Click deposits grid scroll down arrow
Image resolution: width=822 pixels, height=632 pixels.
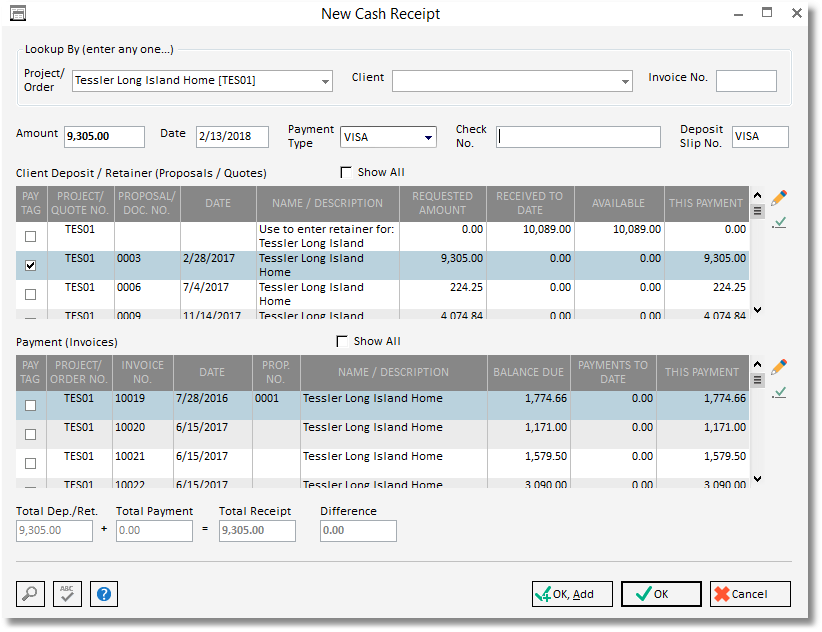(758, 310)
